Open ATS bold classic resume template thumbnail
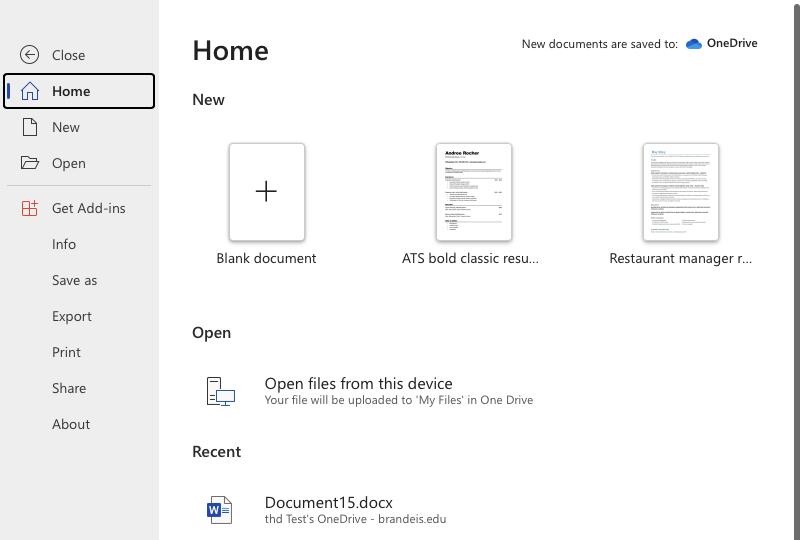 474,192
